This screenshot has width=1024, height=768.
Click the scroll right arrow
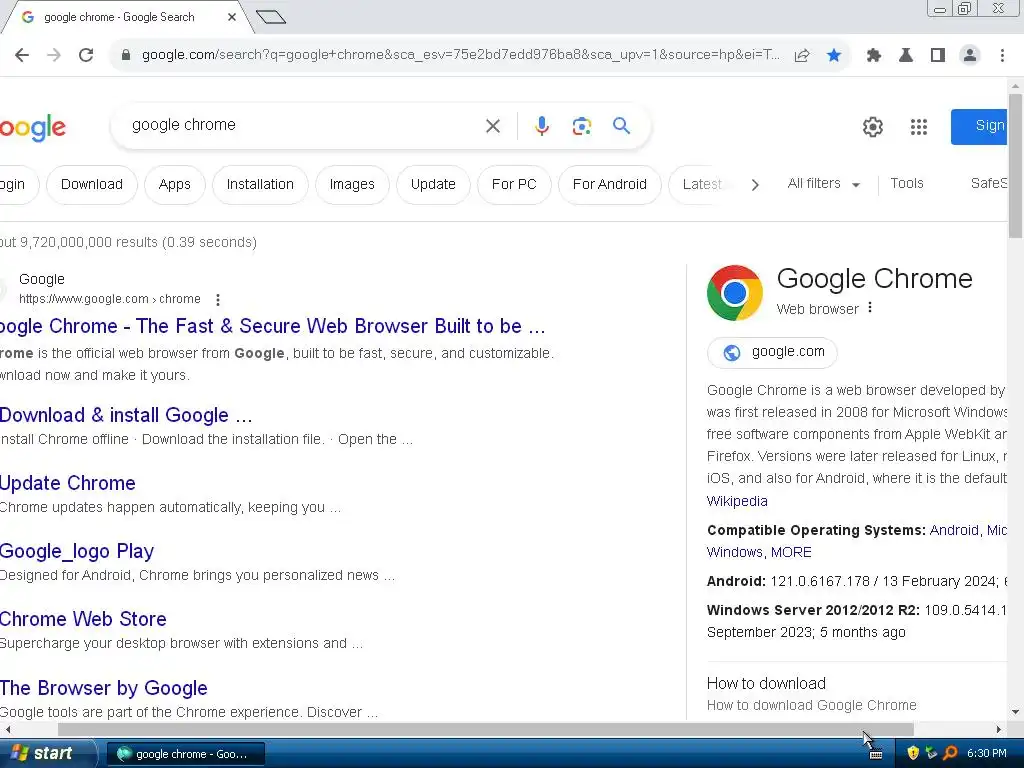click(x=999, y=729)
